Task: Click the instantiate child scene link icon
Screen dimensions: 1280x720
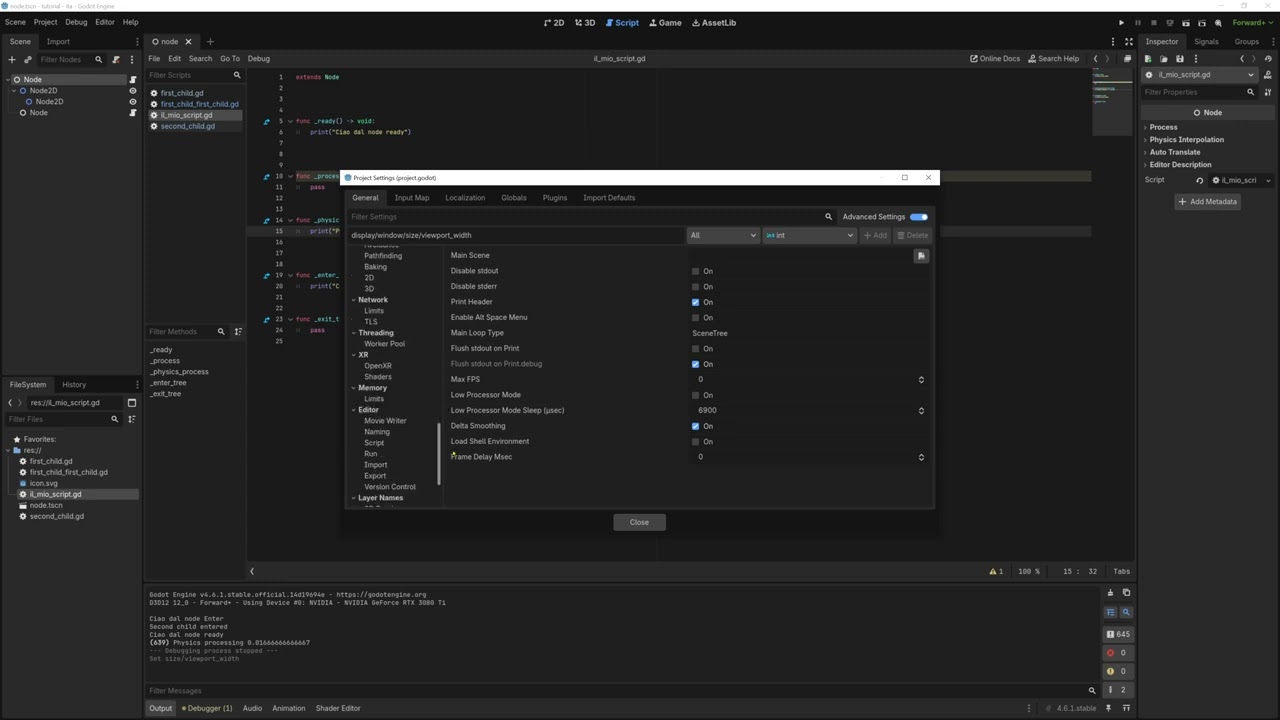Action: click(x=27, y=60)
